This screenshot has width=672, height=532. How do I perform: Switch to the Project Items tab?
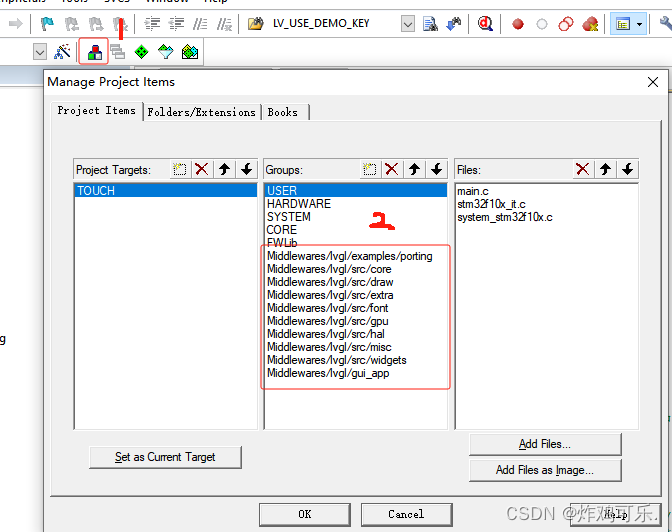[x=96, y=111]
